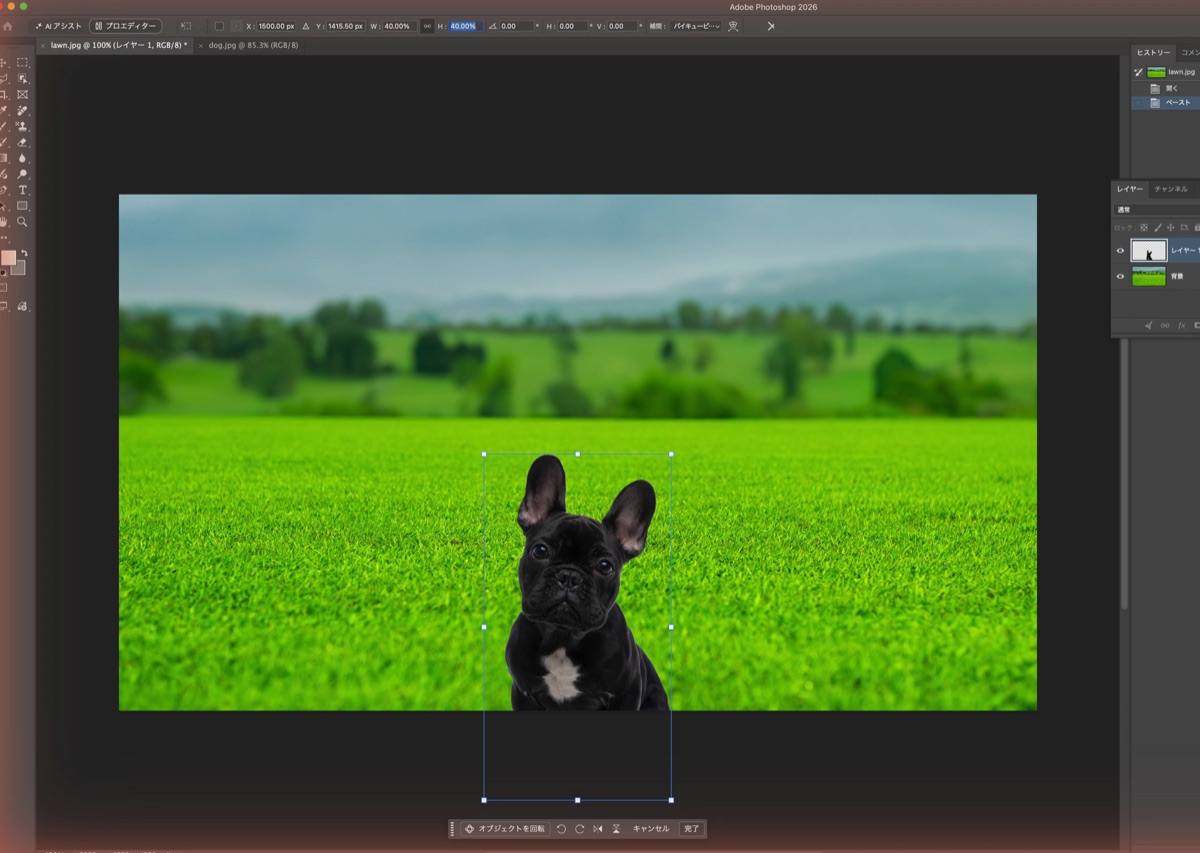Click the background color swatch
This screenshot has height=853, width=1200.
click(20, 269)
